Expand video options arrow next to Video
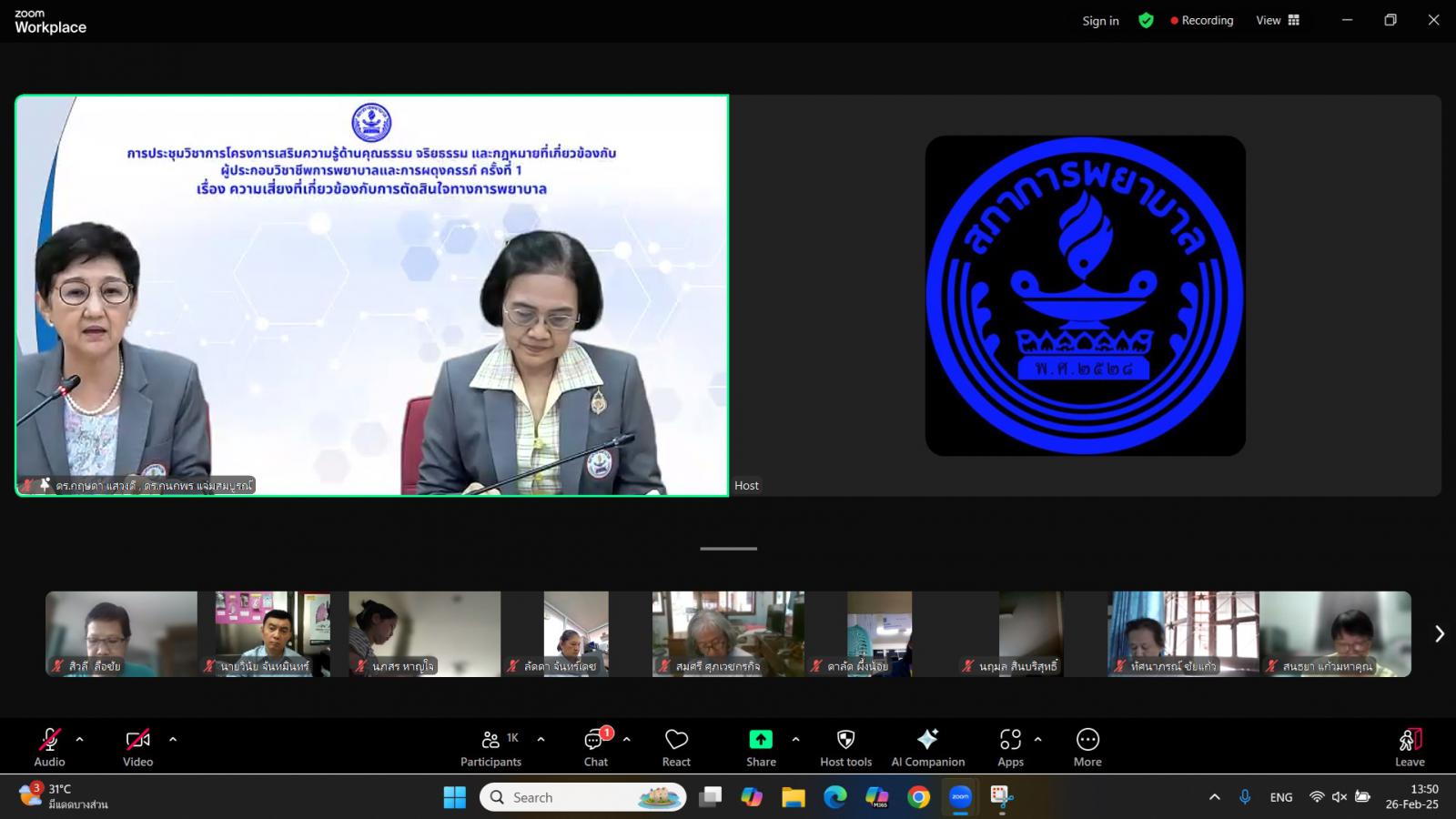The image size is (1456, 819). (173, 740)
